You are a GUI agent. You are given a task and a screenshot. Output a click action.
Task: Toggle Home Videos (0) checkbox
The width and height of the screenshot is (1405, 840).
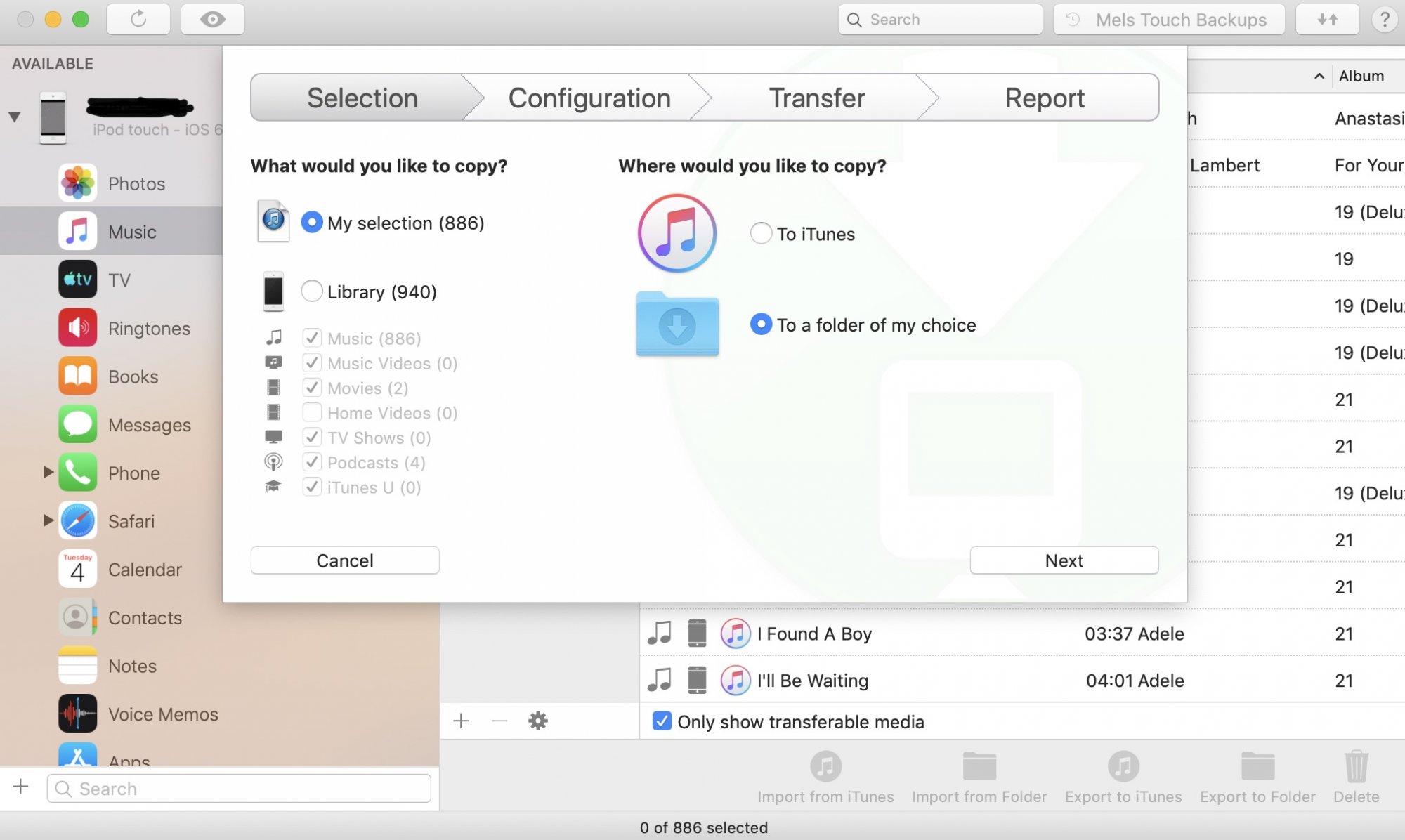(x=312, y=412)
